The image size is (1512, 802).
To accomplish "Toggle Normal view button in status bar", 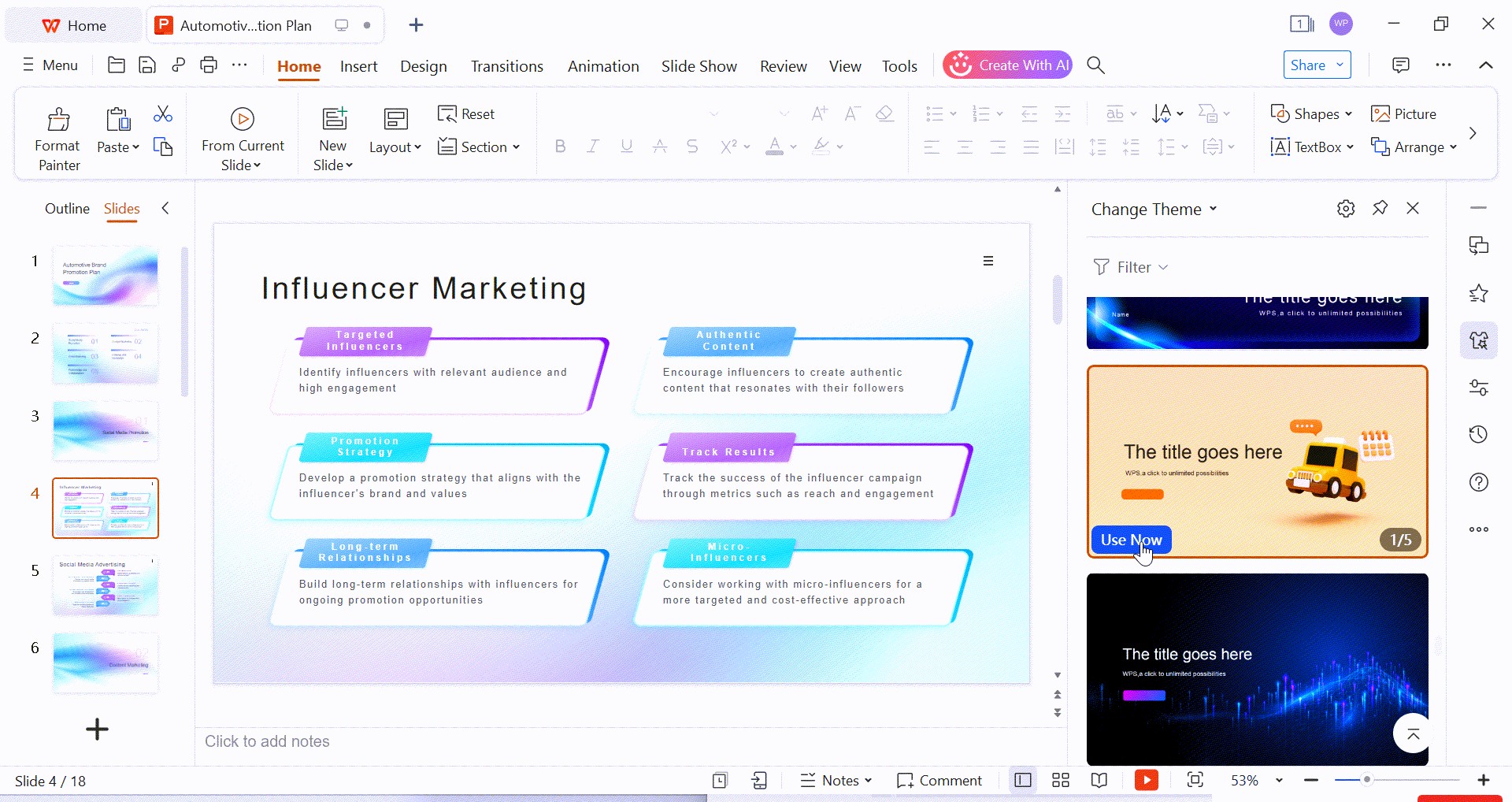I will 1023,780.
